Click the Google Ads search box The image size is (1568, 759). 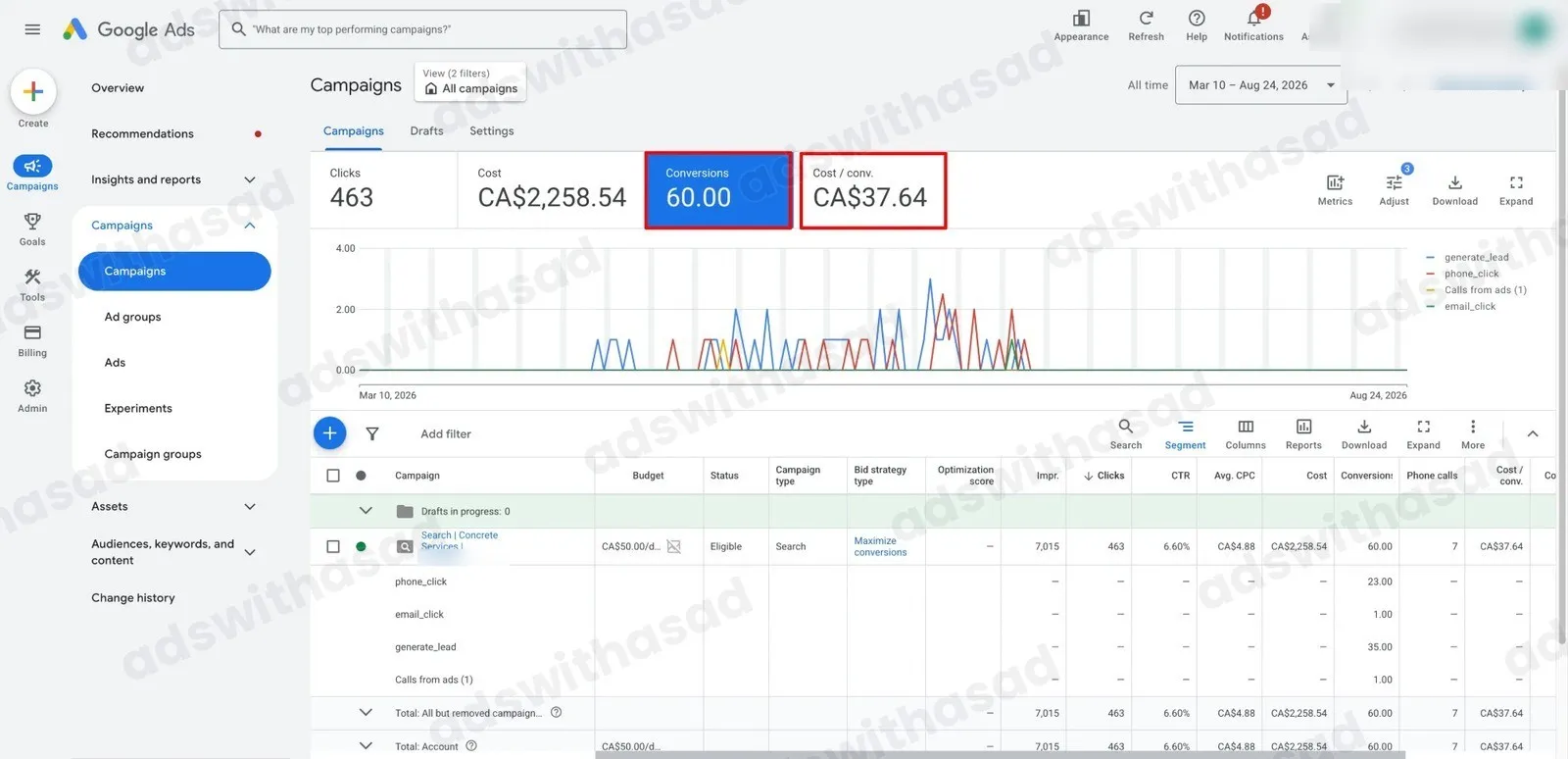coord(422,29)
